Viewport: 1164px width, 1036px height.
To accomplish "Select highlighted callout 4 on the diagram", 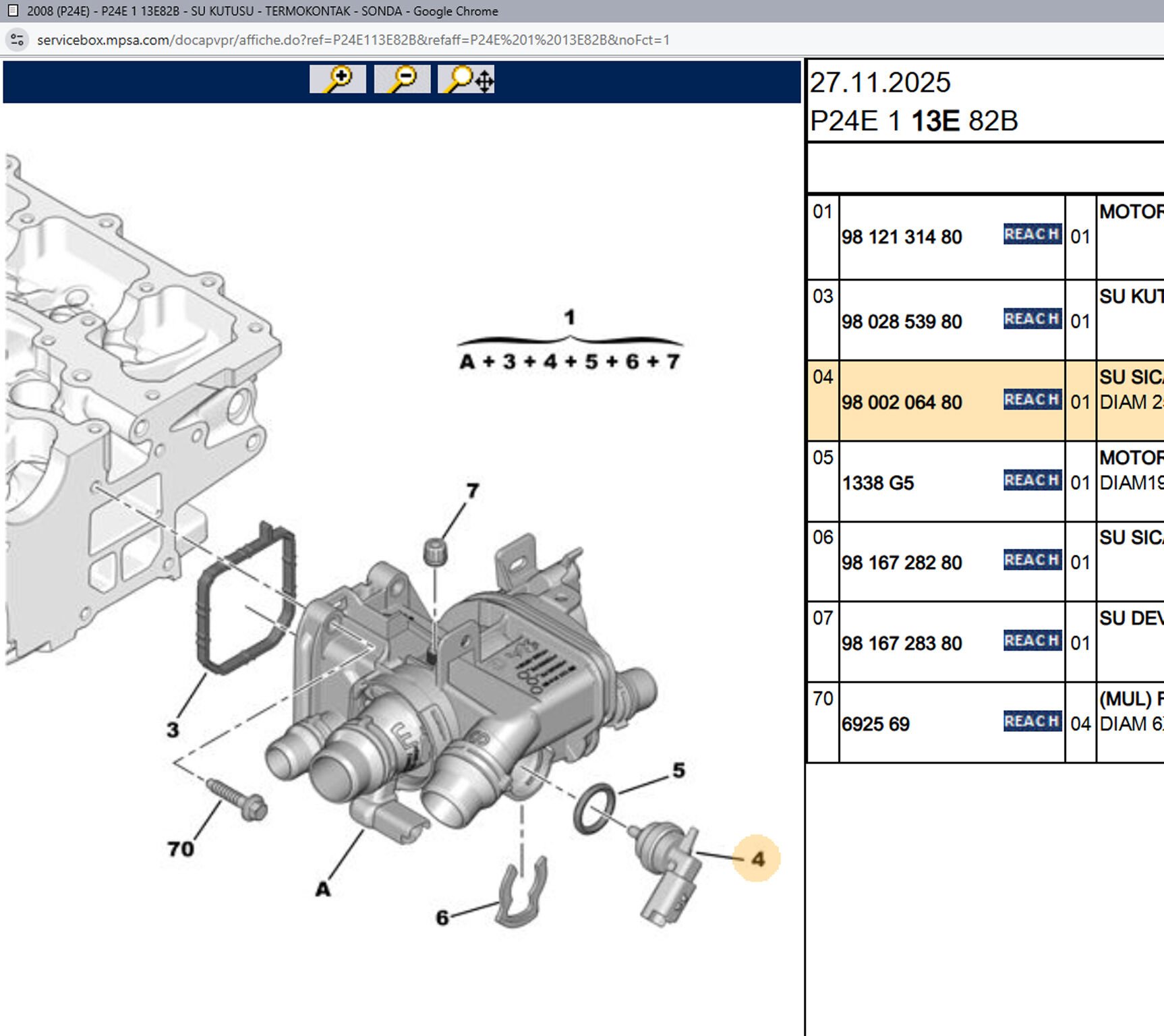I will 757,859.
